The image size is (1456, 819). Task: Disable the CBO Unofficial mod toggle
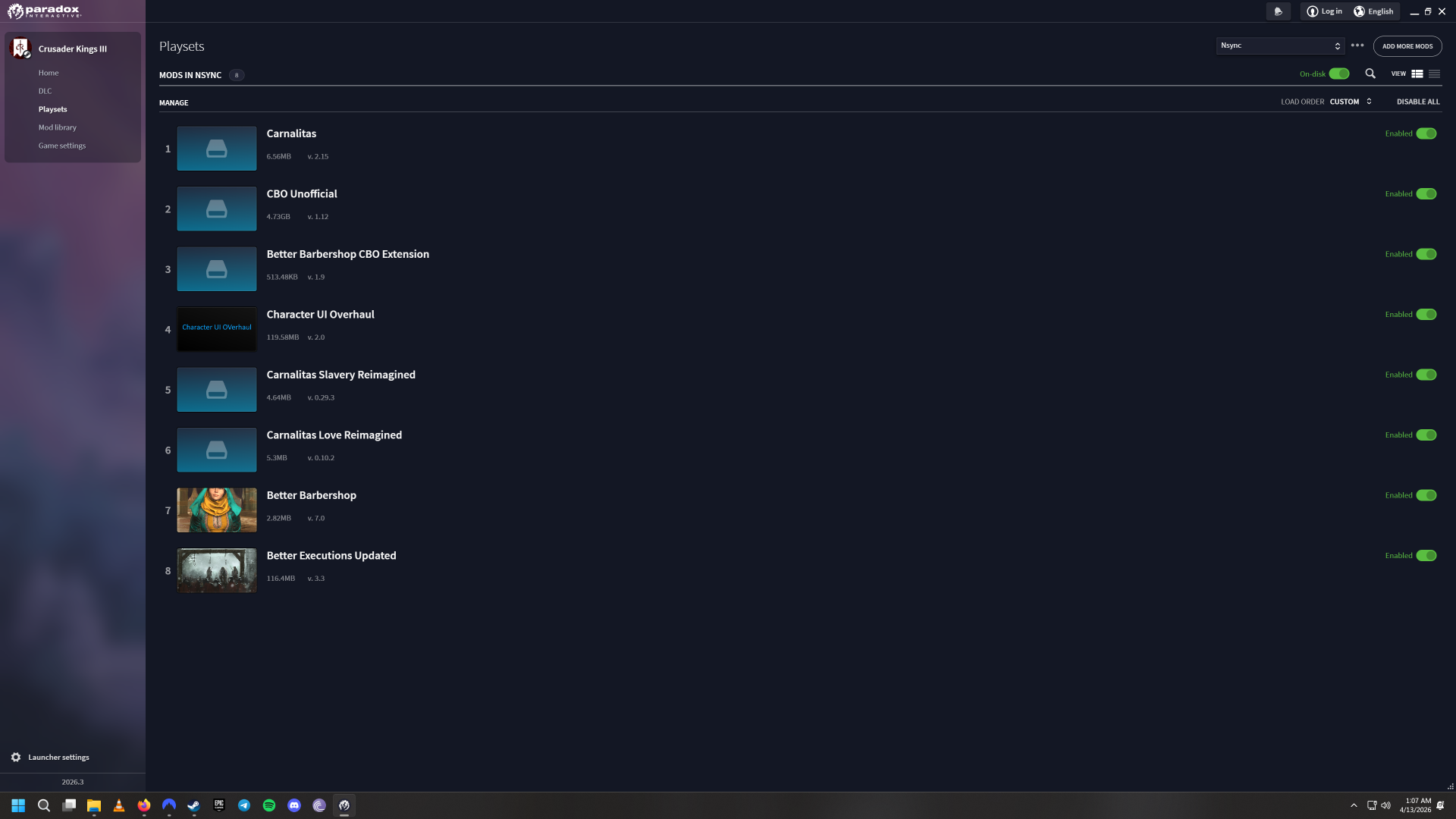coord(1426,194)
